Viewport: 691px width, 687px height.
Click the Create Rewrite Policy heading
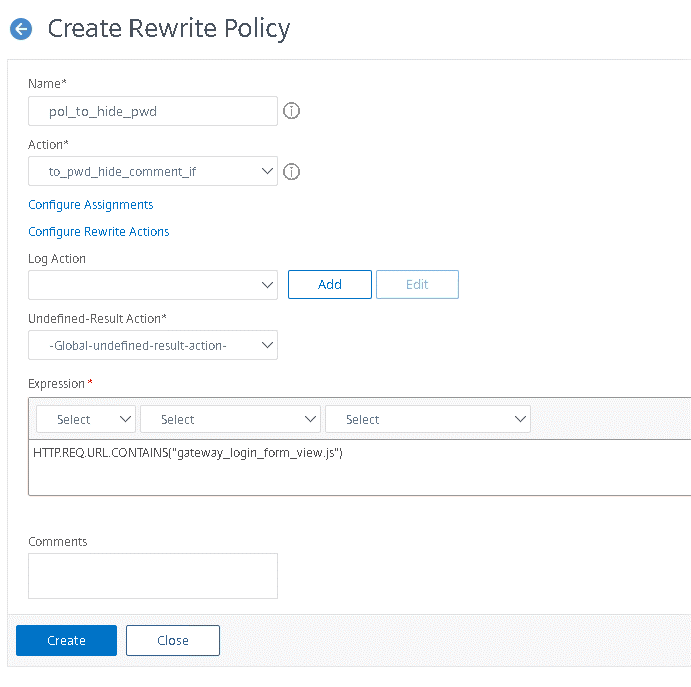point(169,29)
